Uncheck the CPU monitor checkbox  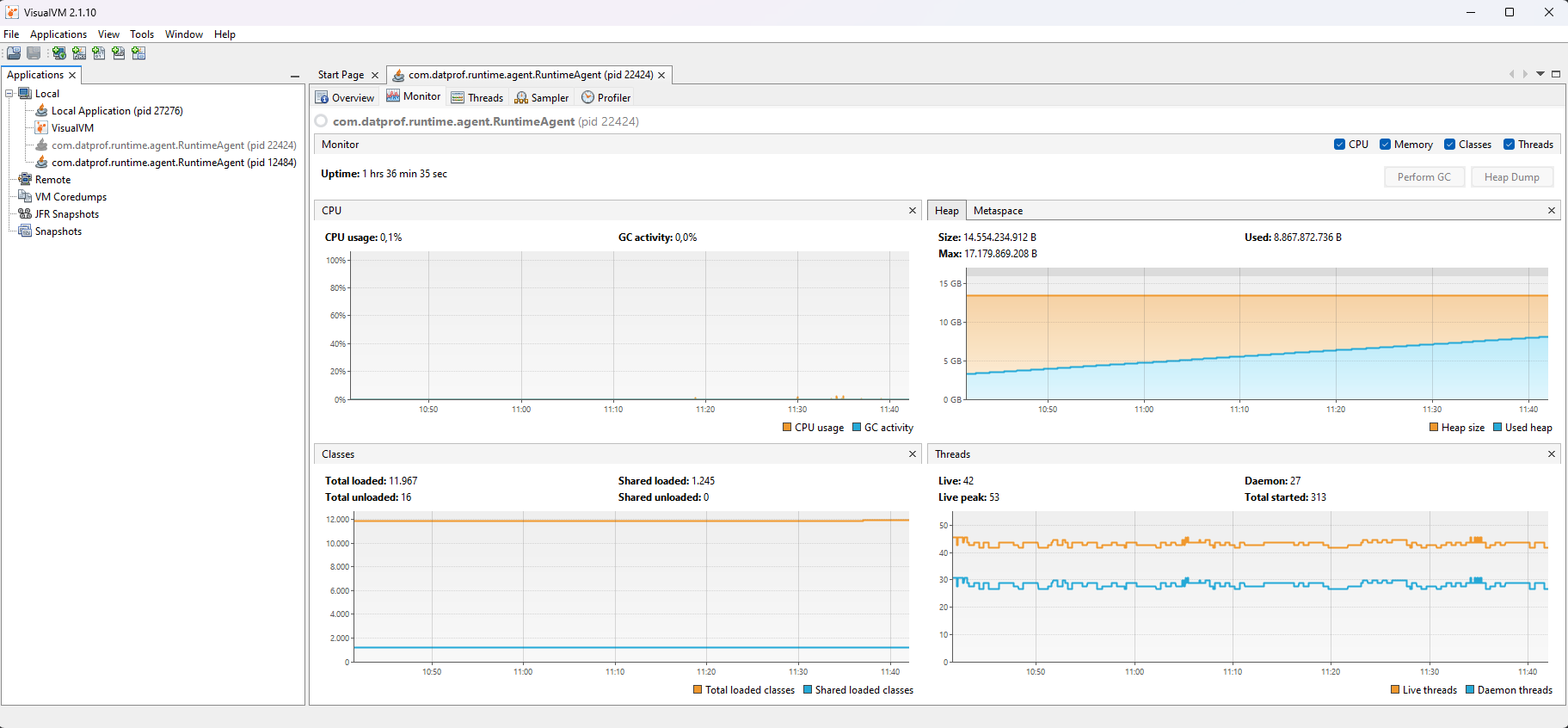pos(1339,145)
